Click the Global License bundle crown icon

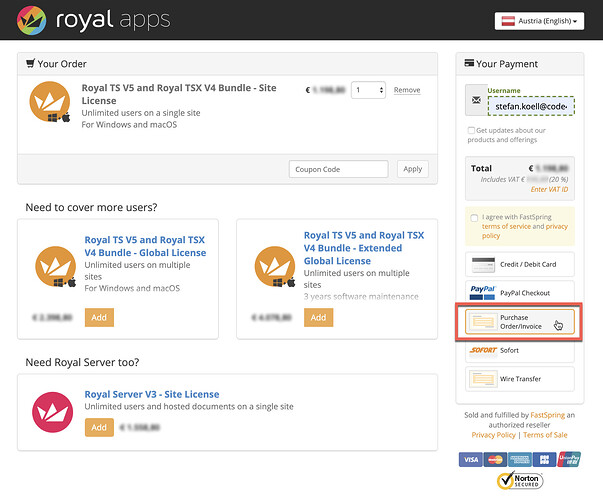pos(55,267)
